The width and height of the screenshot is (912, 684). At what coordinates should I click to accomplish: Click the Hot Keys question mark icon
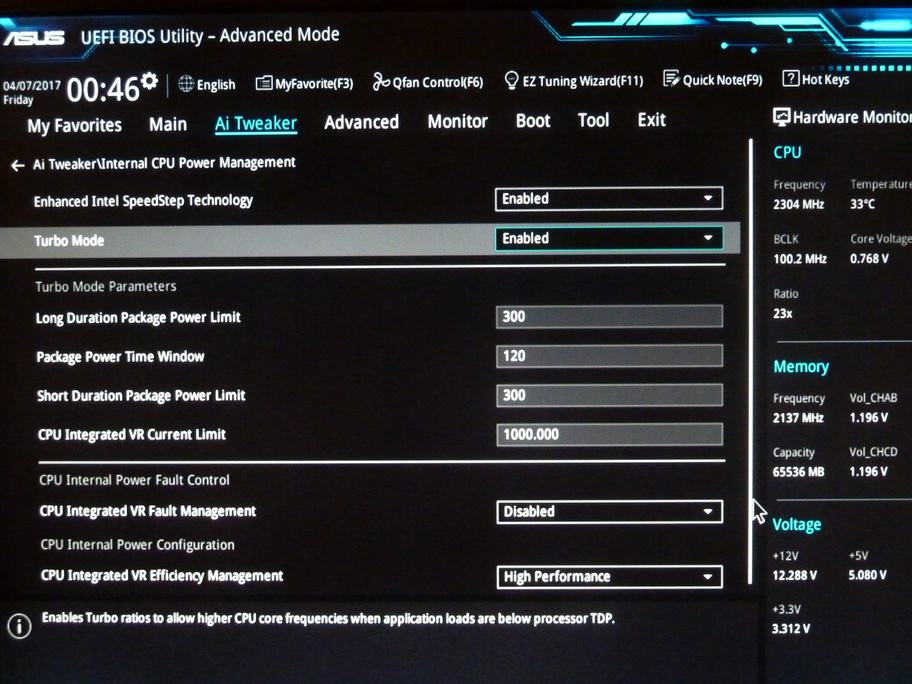click(x=790, y=78)
